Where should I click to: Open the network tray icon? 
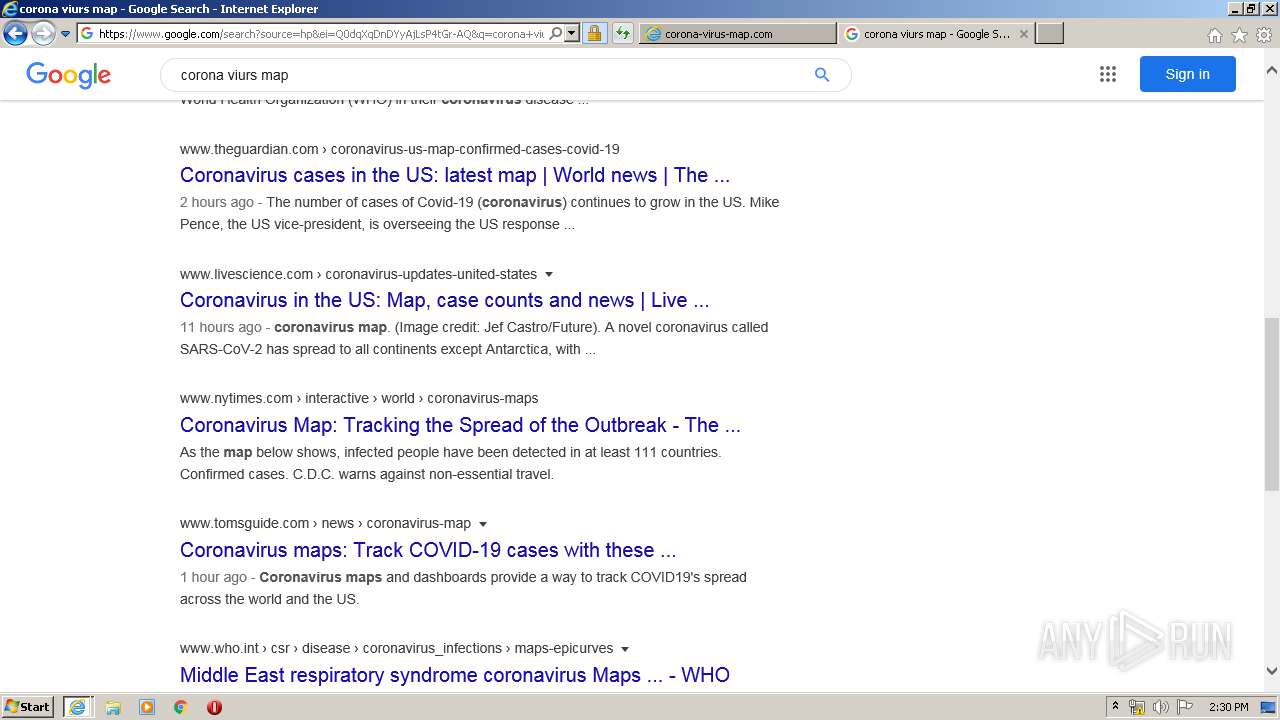pos(1137,707)
